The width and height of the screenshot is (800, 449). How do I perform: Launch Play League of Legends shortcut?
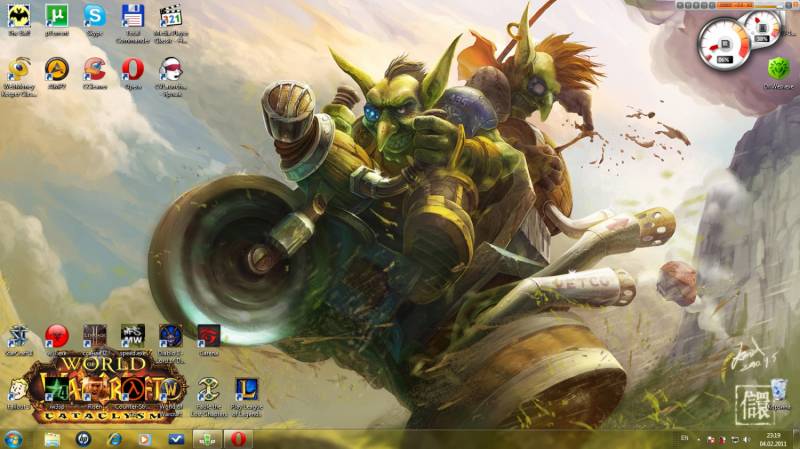point(246,397)
